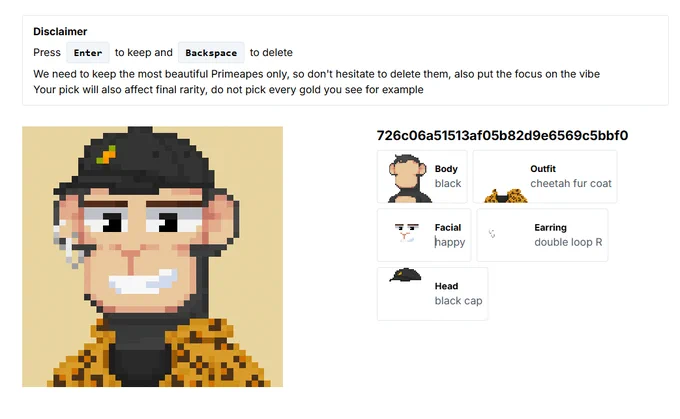Viewport: 680px width, 419px height.
Task: Click the 'double loop R' value text
Action: (x=568, y=242)
